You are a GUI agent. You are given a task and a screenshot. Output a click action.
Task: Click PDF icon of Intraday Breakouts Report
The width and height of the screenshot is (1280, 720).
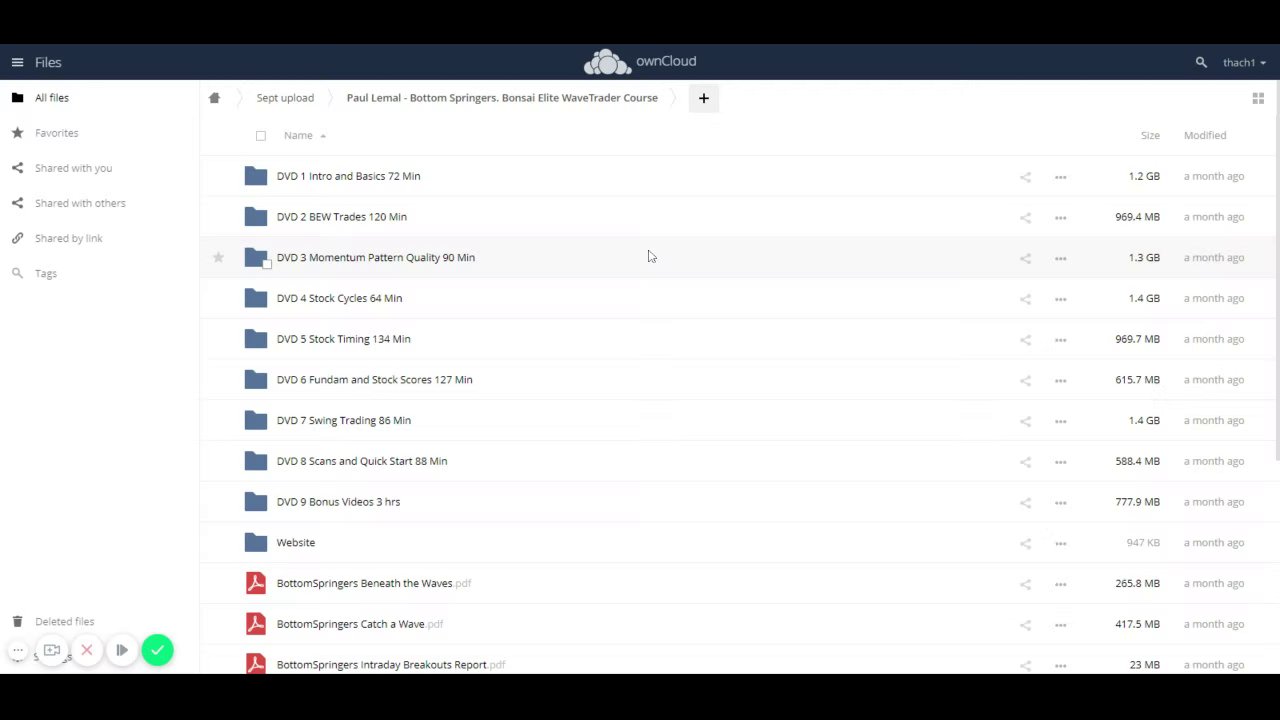[x=256, y=664]
